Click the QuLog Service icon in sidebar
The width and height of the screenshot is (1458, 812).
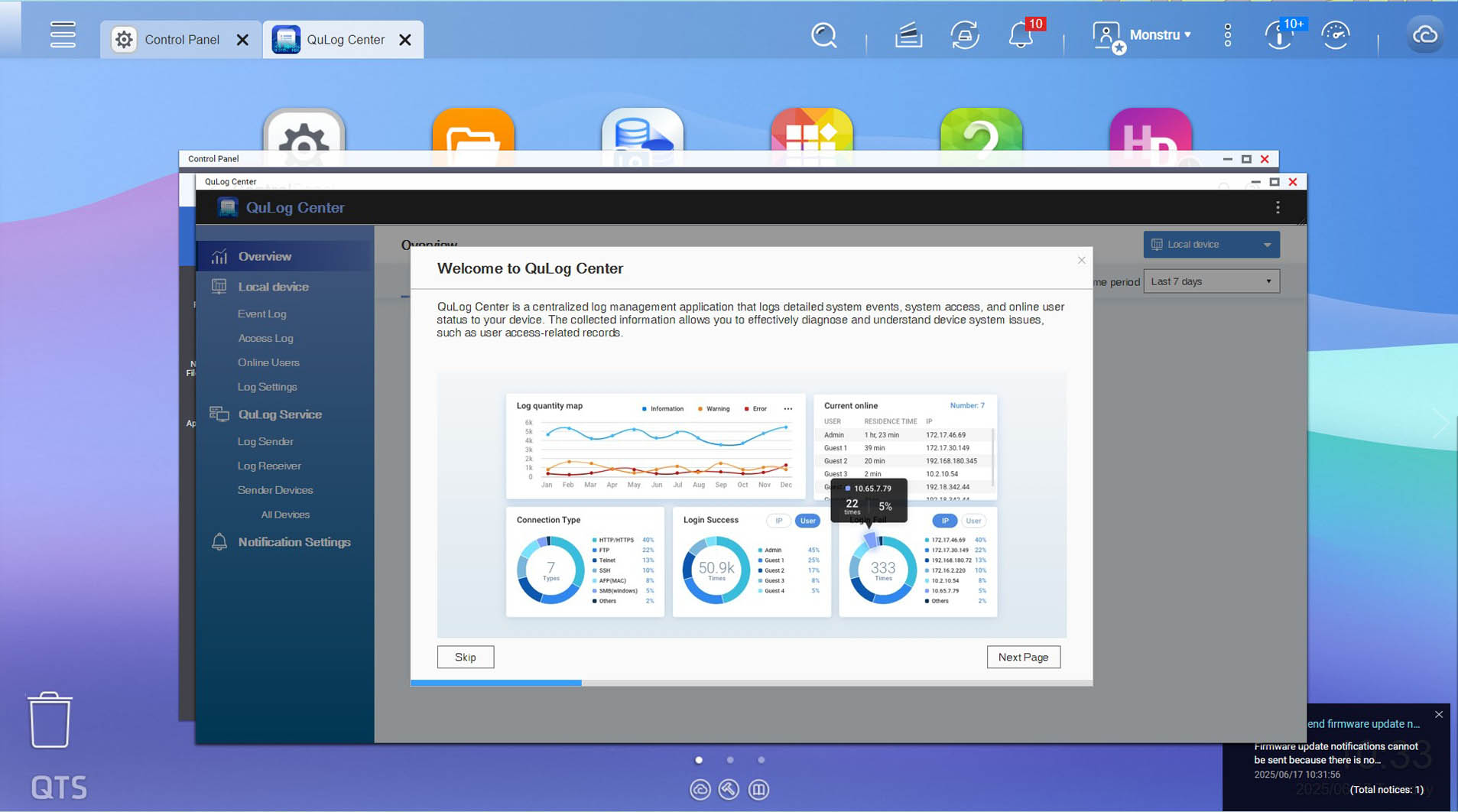219,414
